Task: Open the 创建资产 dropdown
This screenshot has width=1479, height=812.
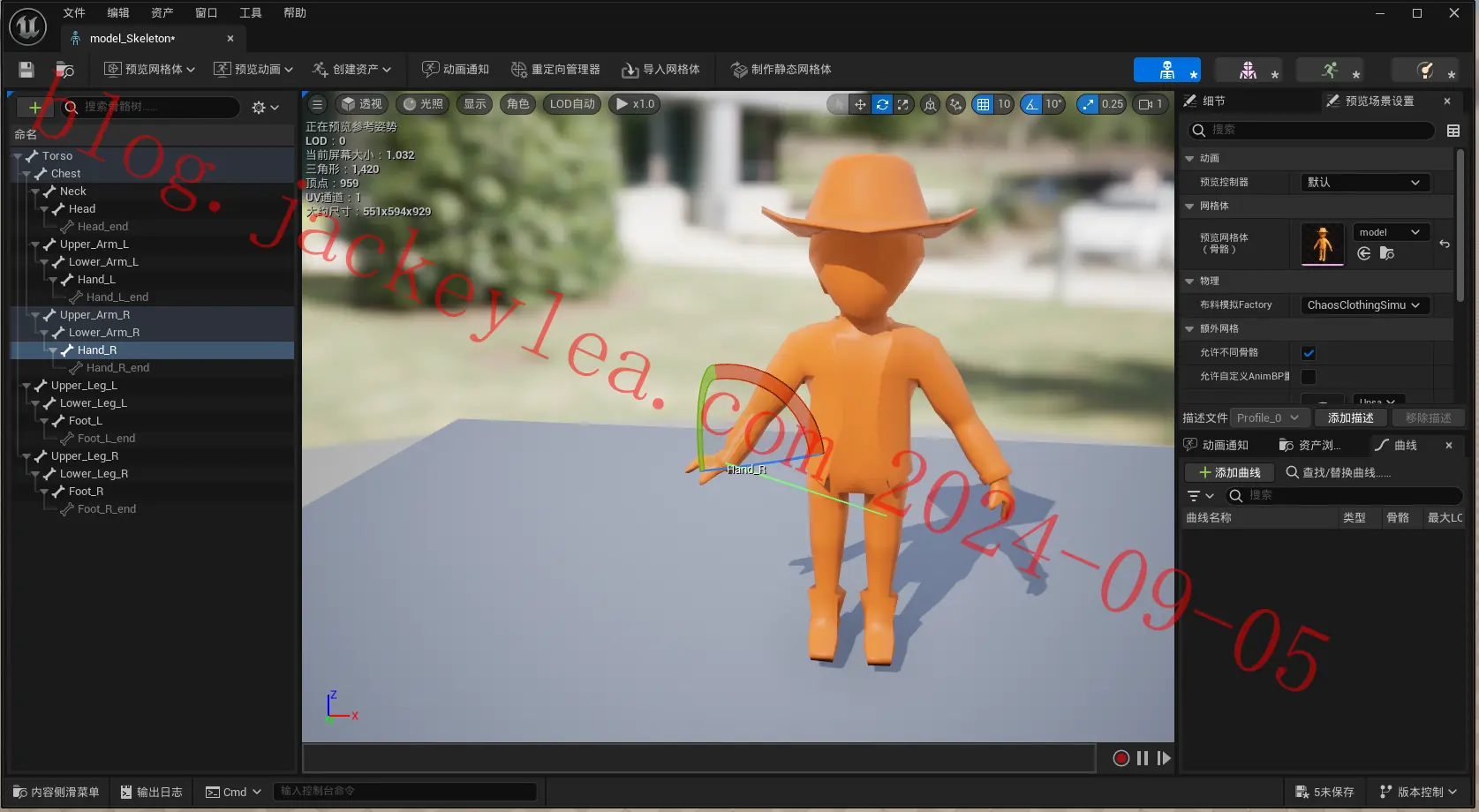Action: pos(351,70)
